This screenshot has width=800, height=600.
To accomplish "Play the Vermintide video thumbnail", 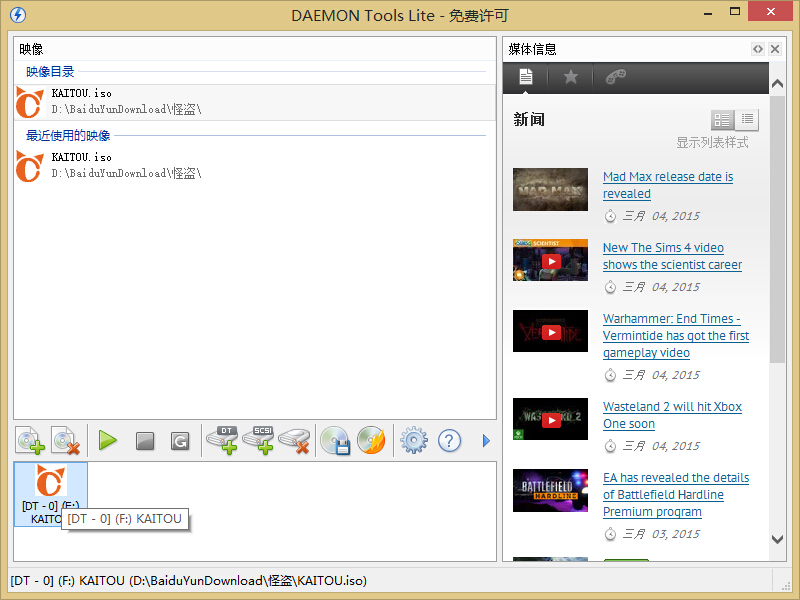I will click(550, 331).
